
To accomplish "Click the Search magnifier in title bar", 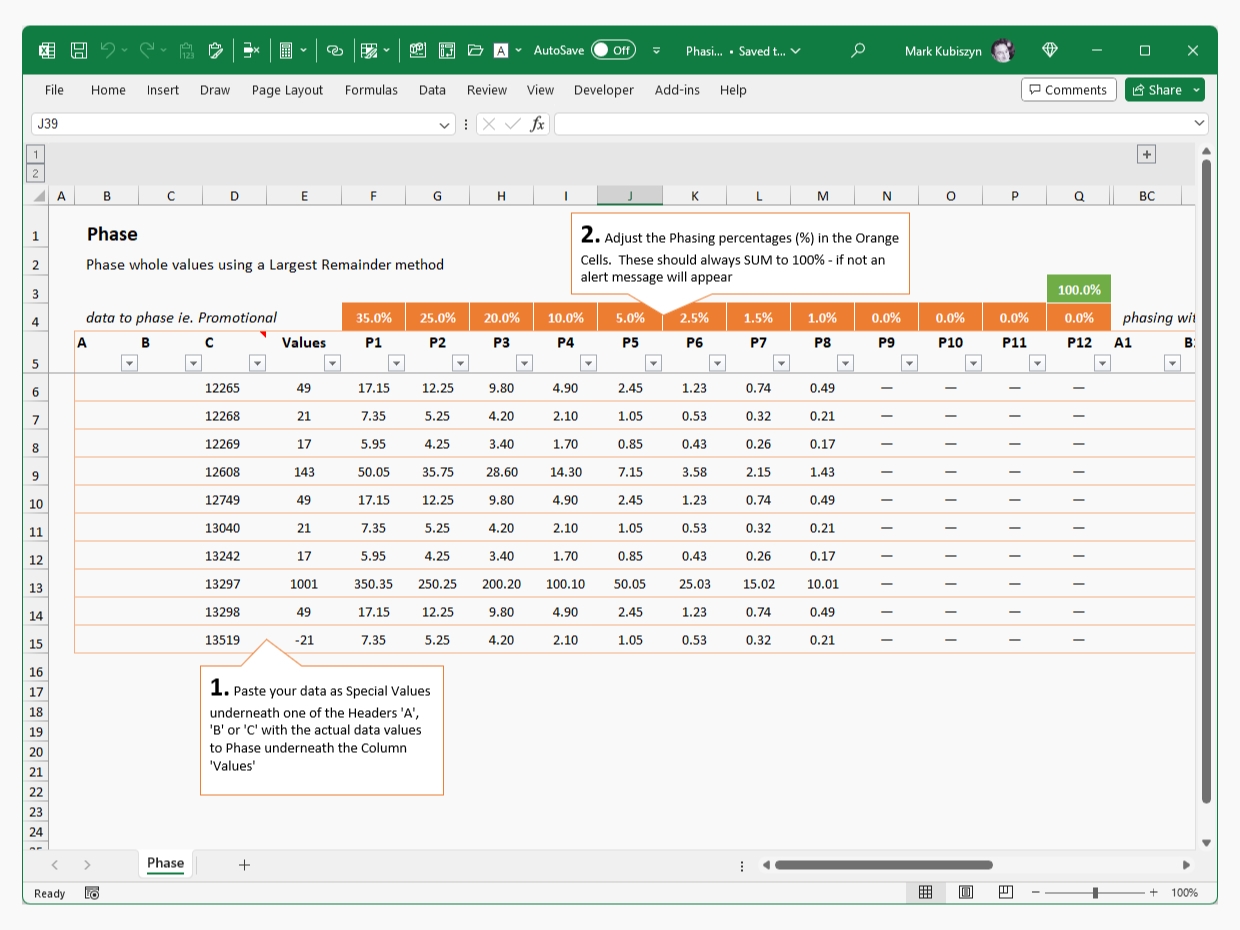I will pyautogui.click(x=857, y=50).
